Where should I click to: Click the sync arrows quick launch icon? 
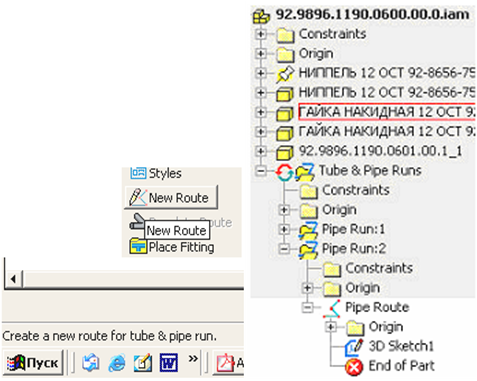pos(91,363)
